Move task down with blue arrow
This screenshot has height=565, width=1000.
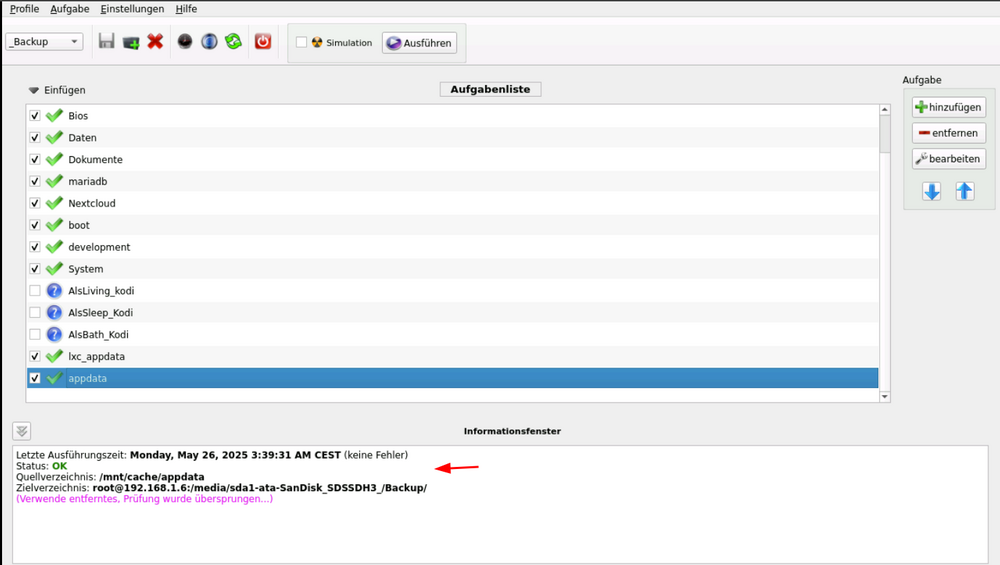pyautogui.click(x=932, y=191)
